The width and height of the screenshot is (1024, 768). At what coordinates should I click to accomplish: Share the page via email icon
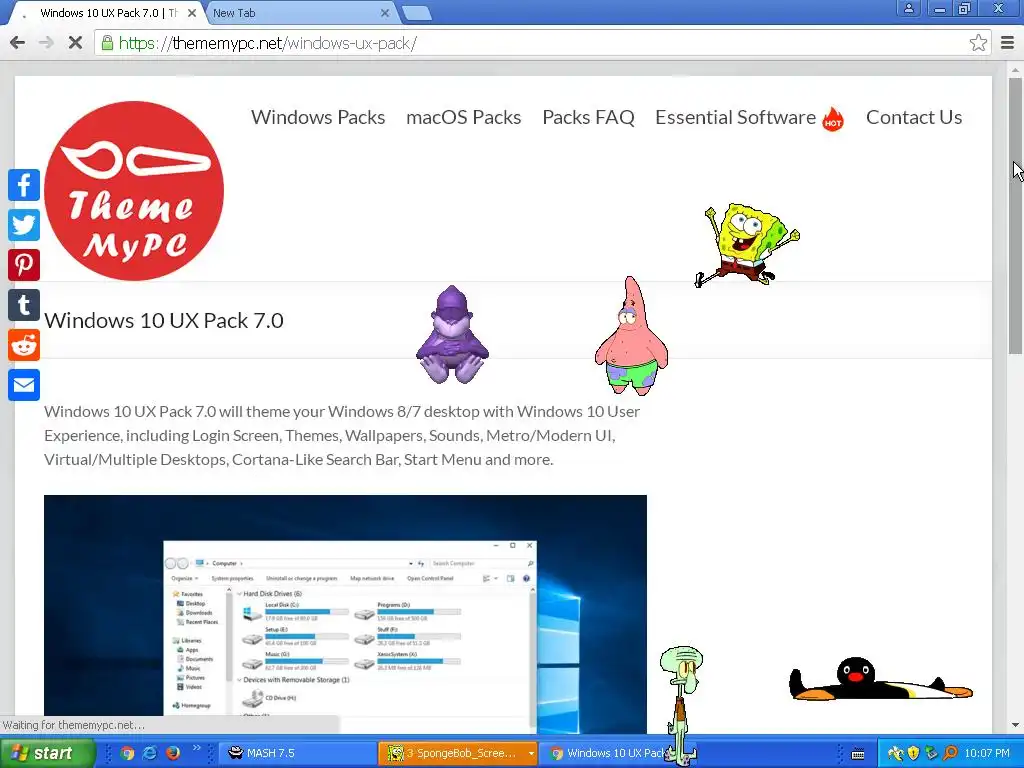(x=24, y=385)
